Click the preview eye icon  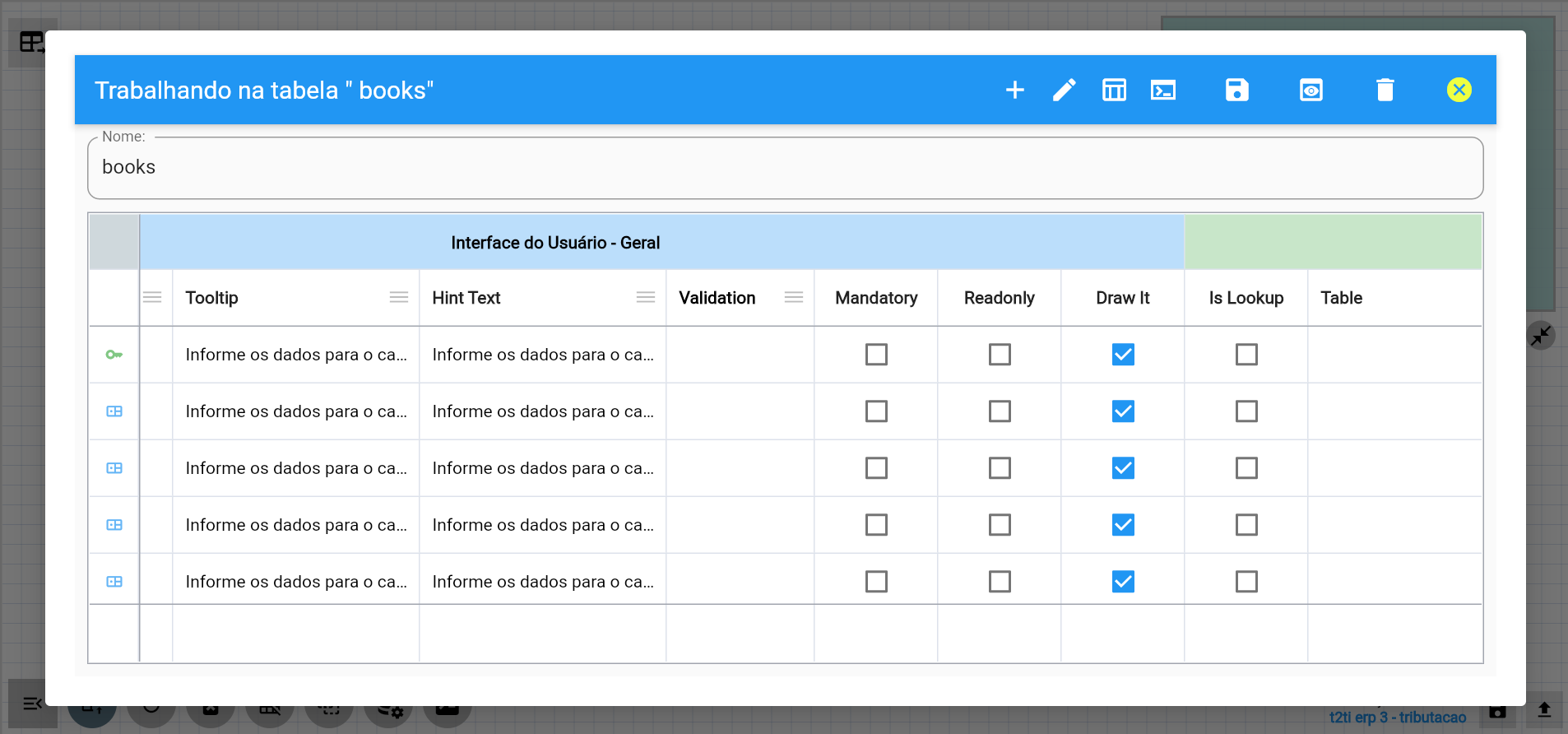pos(1311,90)
